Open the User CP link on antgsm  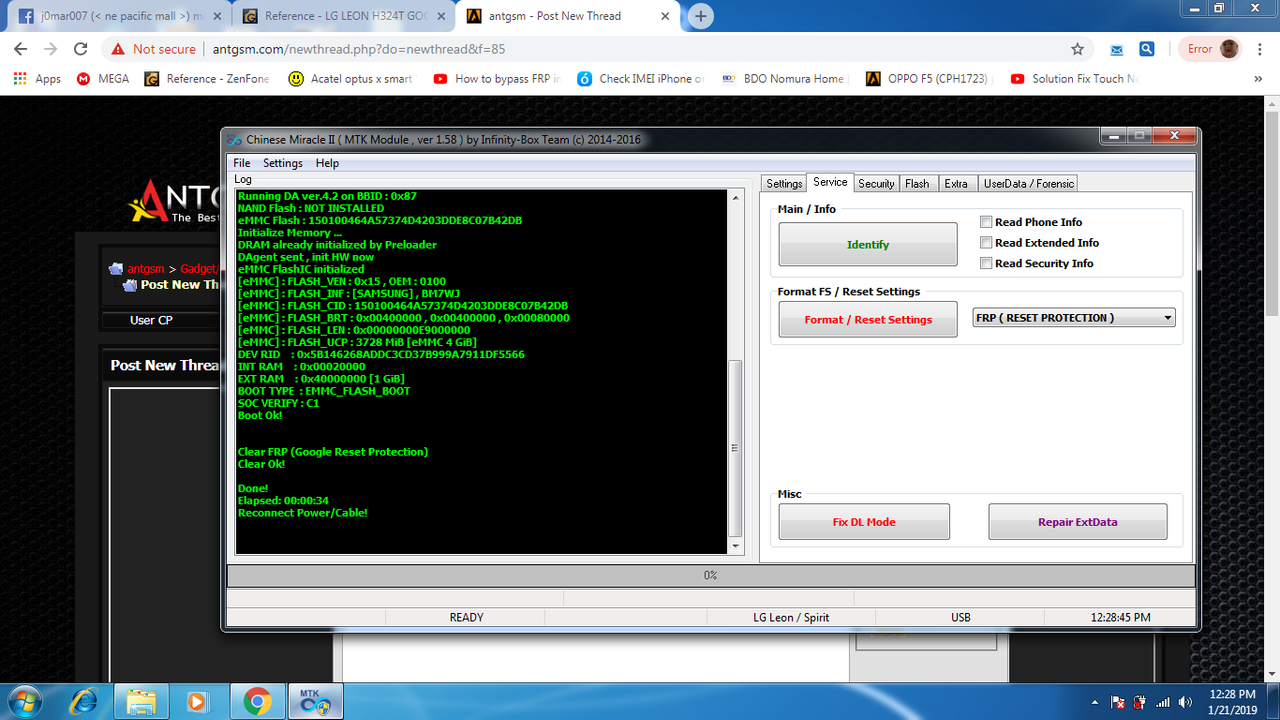click(151, 320)
